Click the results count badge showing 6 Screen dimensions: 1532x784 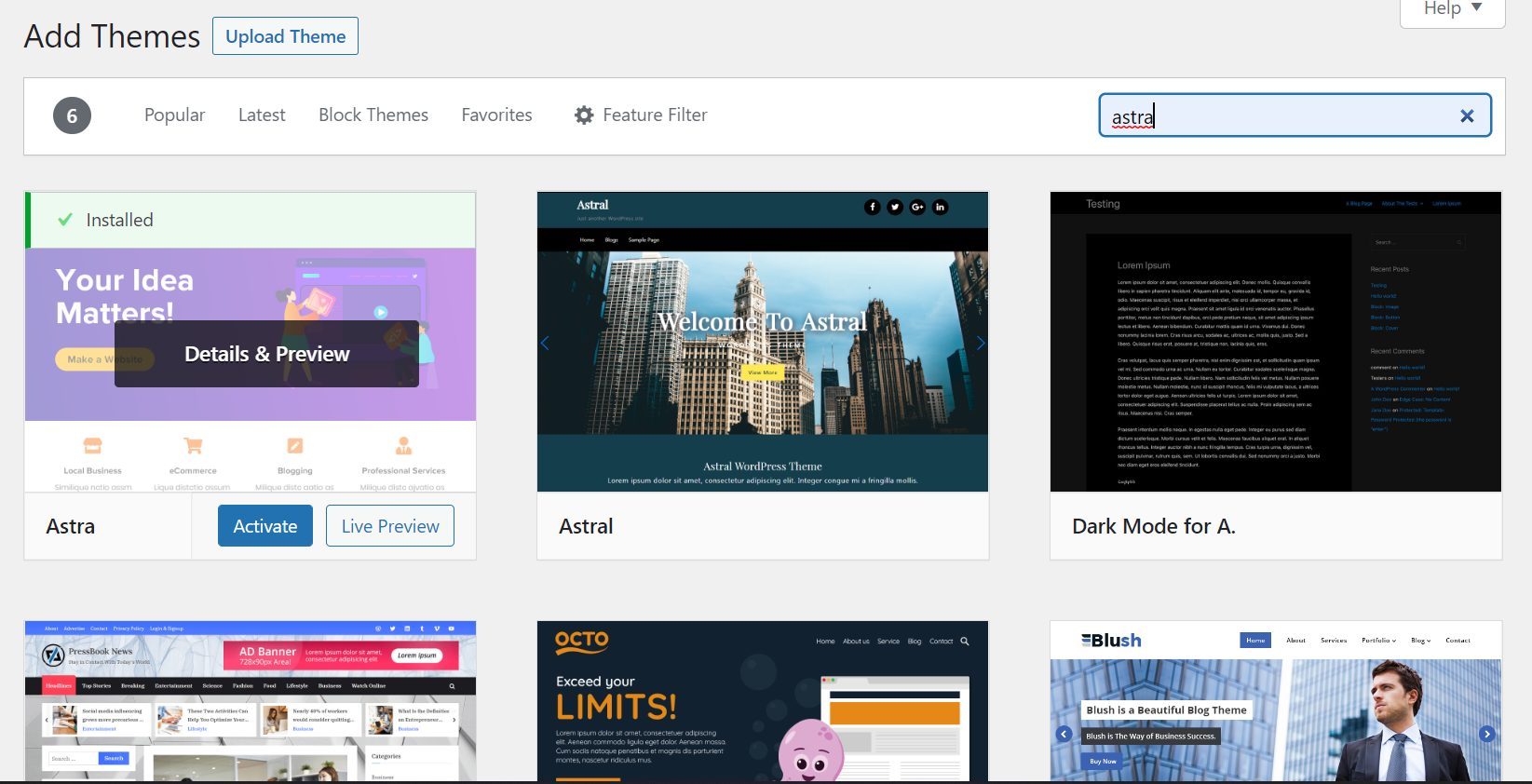point(72,116)
